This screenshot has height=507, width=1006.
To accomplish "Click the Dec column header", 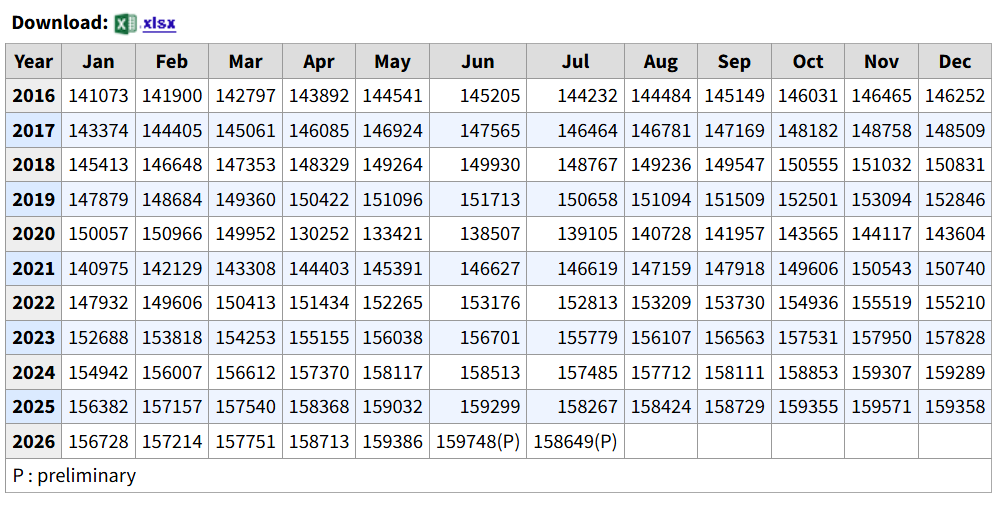I will (x=955, y=62).
